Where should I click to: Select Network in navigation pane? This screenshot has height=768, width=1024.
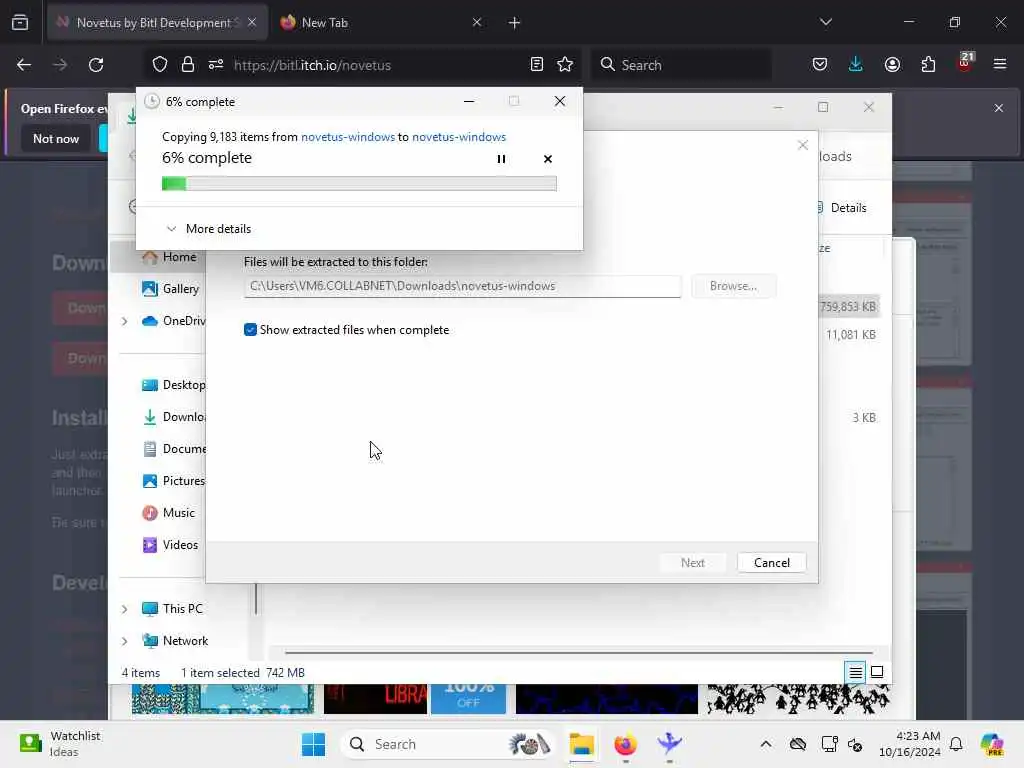175,641
